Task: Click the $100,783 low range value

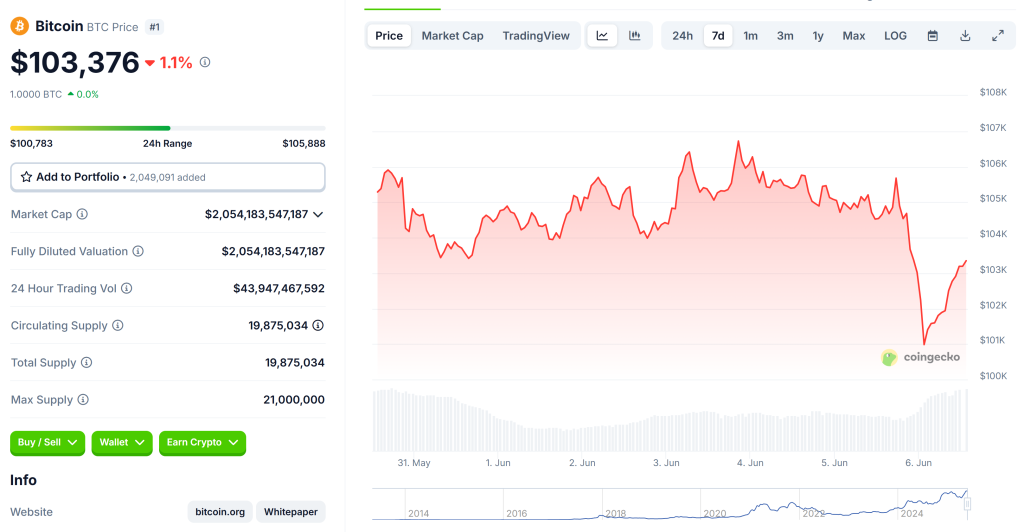Action: 31,144
